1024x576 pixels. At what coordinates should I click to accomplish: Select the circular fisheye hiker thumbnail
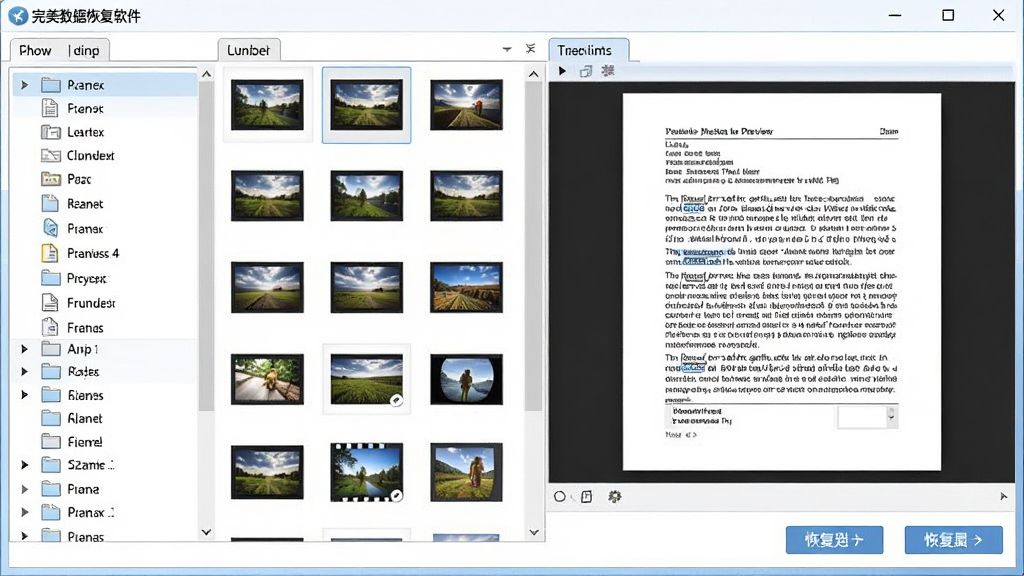pos(466,379)
